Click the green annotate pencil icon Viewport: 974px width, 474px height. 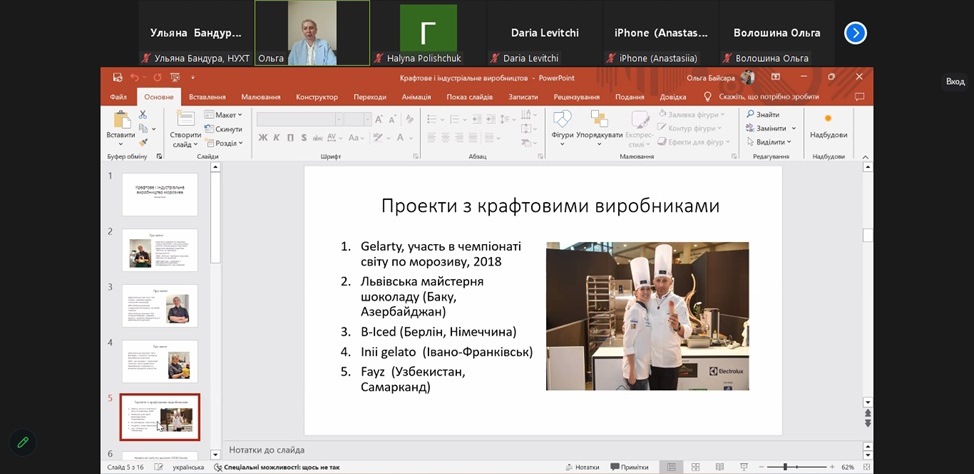tap(21, 441)
